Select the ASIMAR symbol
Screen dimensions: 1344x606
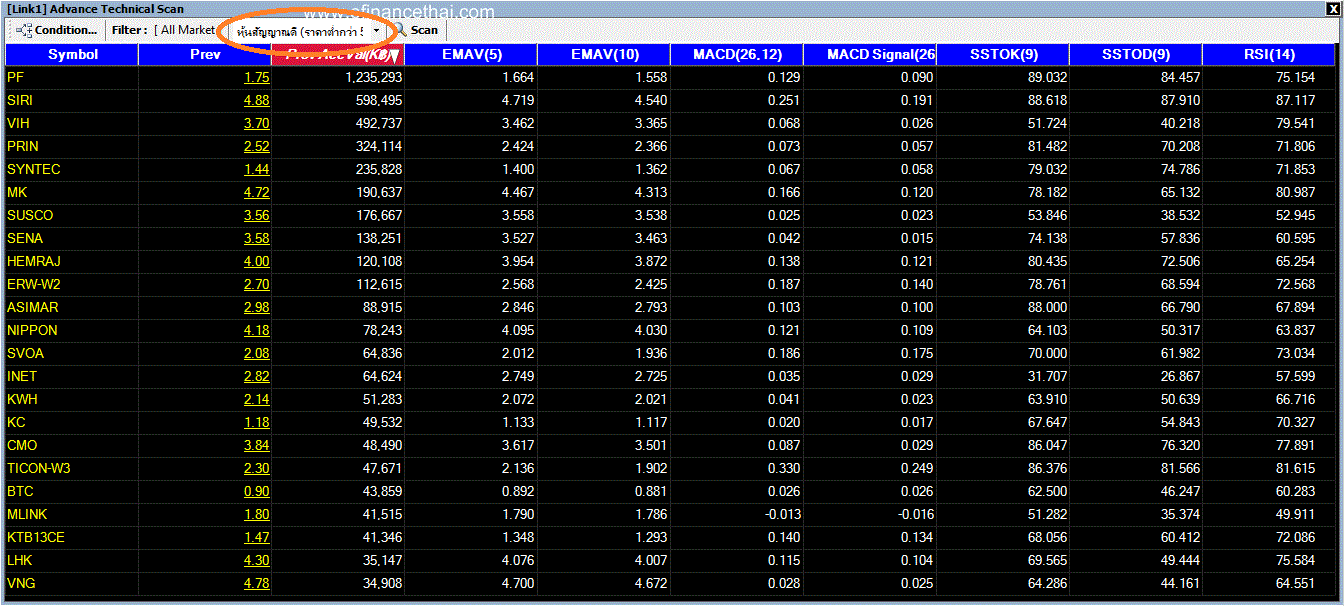[x=32, y=307]
